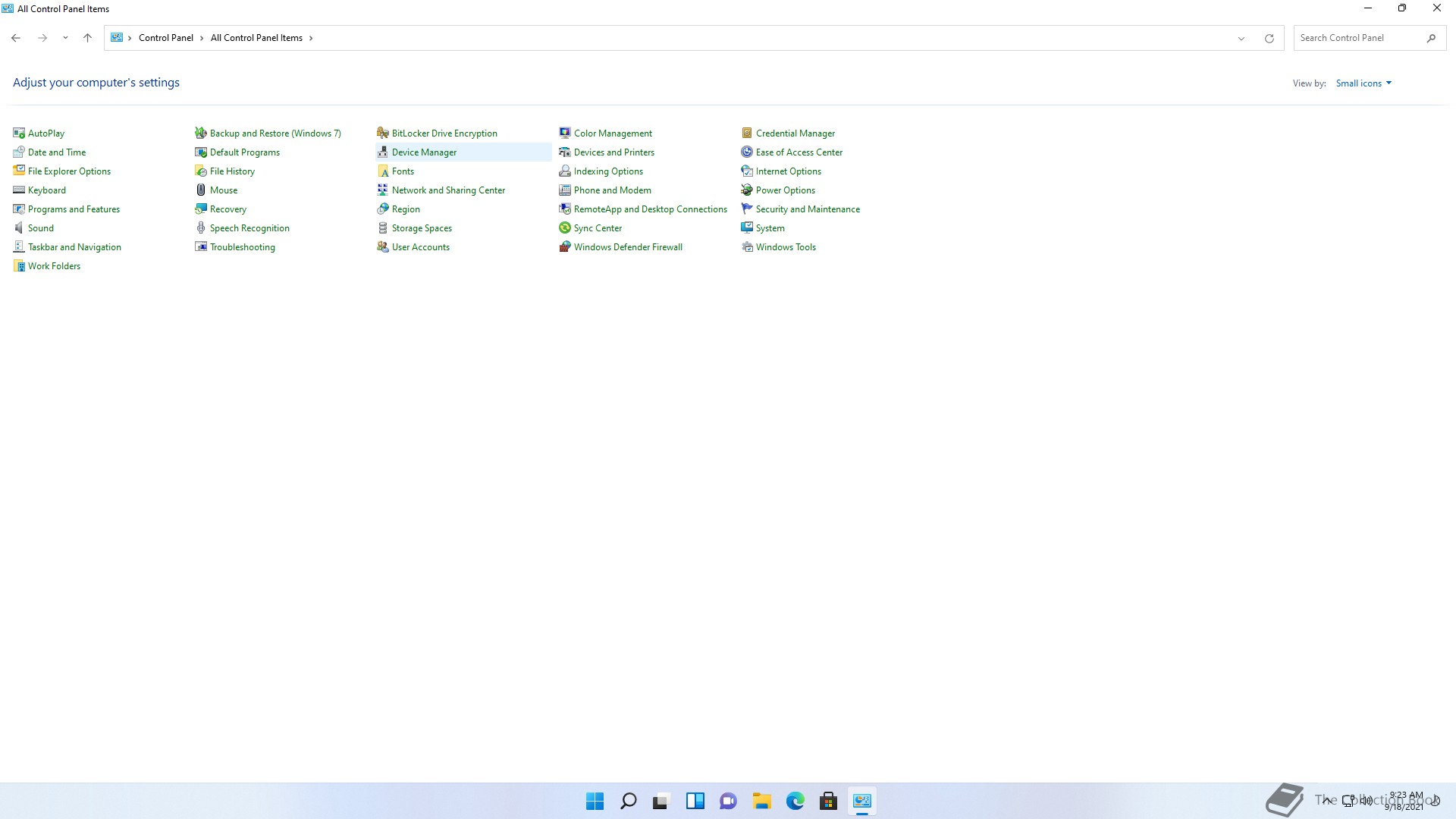Screen dimensions: 1456x819
Task: Open the View by Small icons dropdown
Action: point(1363,83)
